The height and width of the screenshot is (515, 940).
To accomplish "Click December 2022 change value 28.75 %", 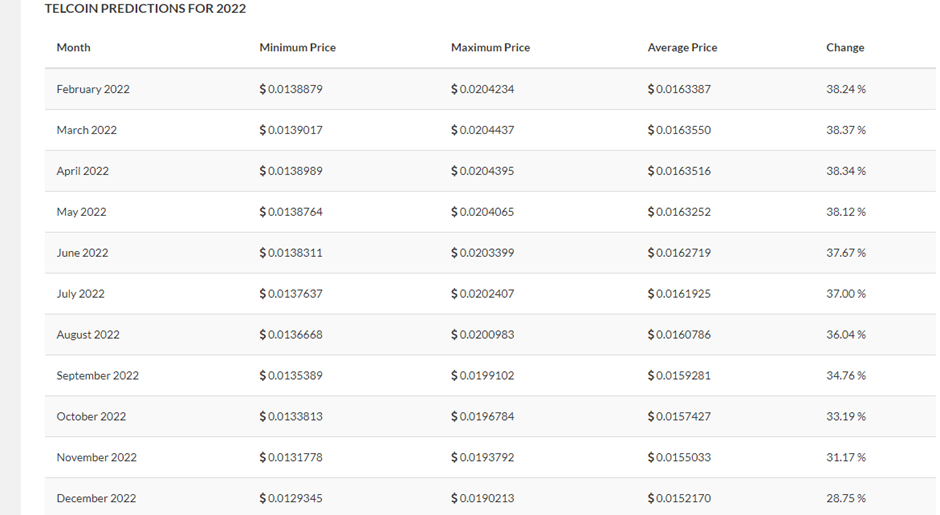I will click(846, 498).
